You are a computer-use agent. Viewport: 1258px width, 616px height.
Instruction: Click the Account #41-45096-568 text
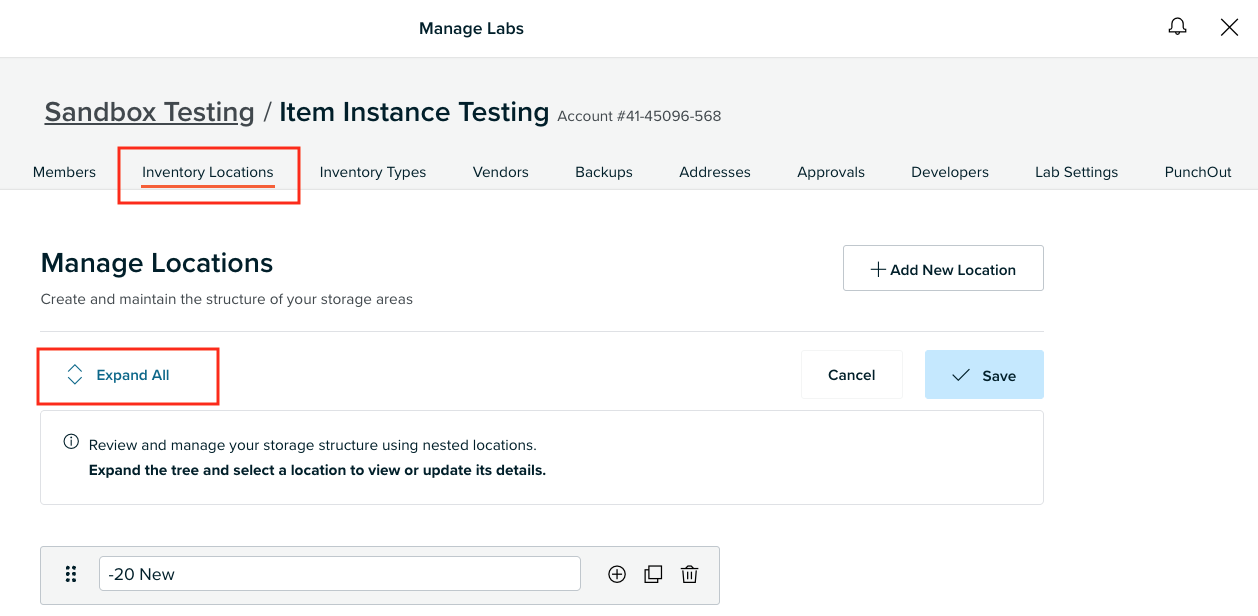pyautogui.click(x=639, y=116)
